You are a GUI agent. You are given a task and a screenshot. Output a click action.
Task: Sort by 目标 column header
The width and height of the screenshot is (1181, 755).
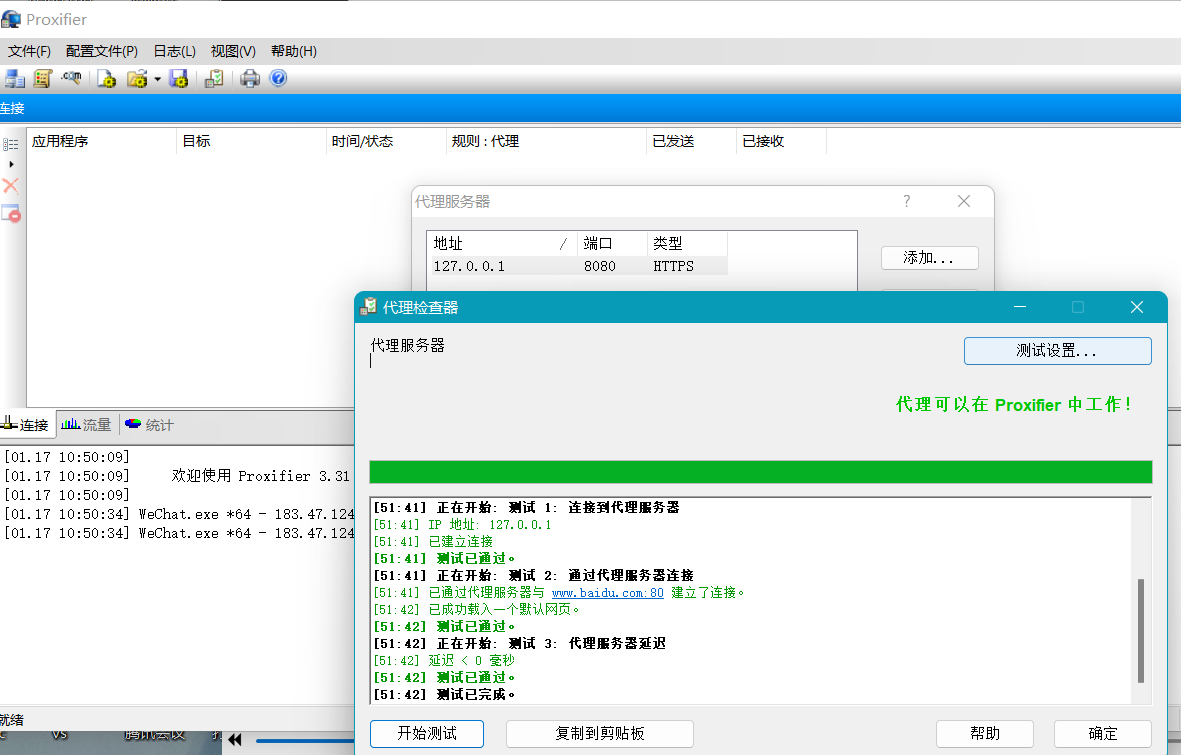coord(252,141)
